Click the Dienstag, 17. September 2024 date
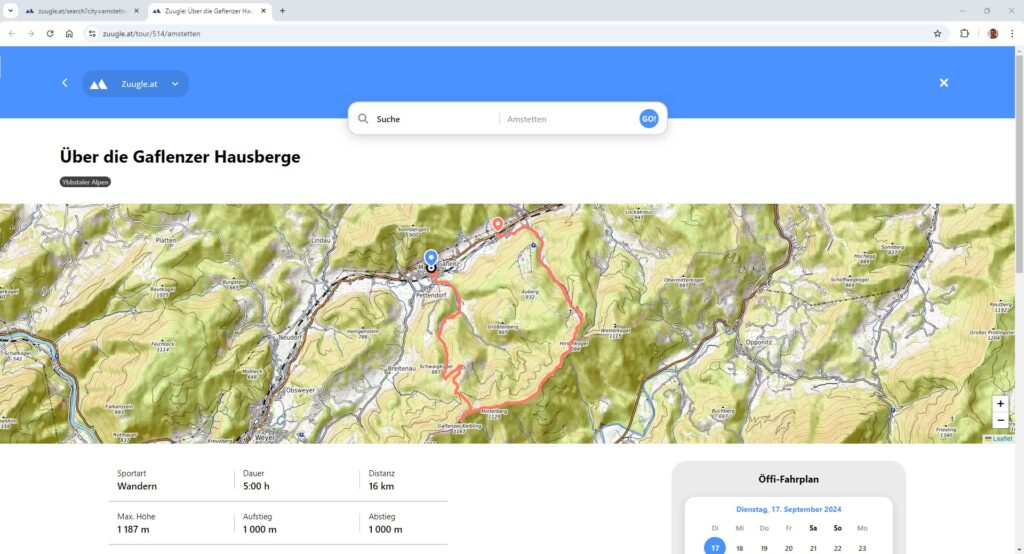Viewport: 1024px width, 554px height. [788, 509]
